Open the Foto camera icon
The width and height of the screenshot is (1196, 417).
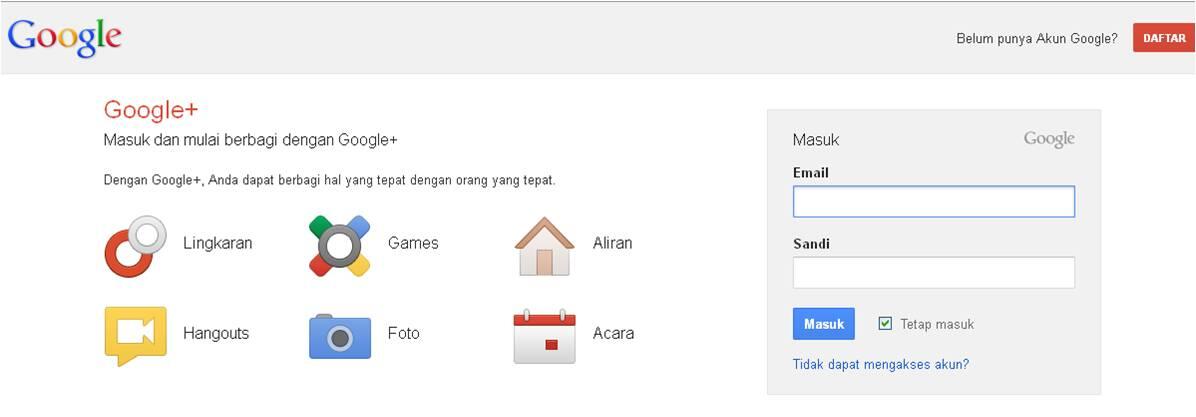pos(339,336)
